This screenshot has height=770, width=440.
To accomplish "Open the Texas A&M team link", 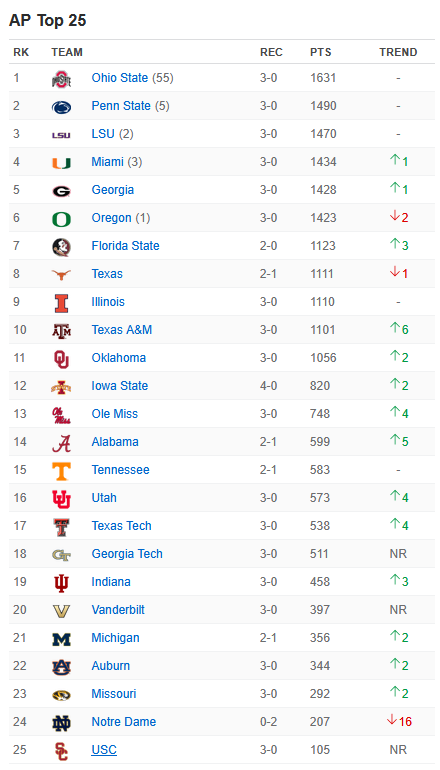I will [x=122, y=330].
